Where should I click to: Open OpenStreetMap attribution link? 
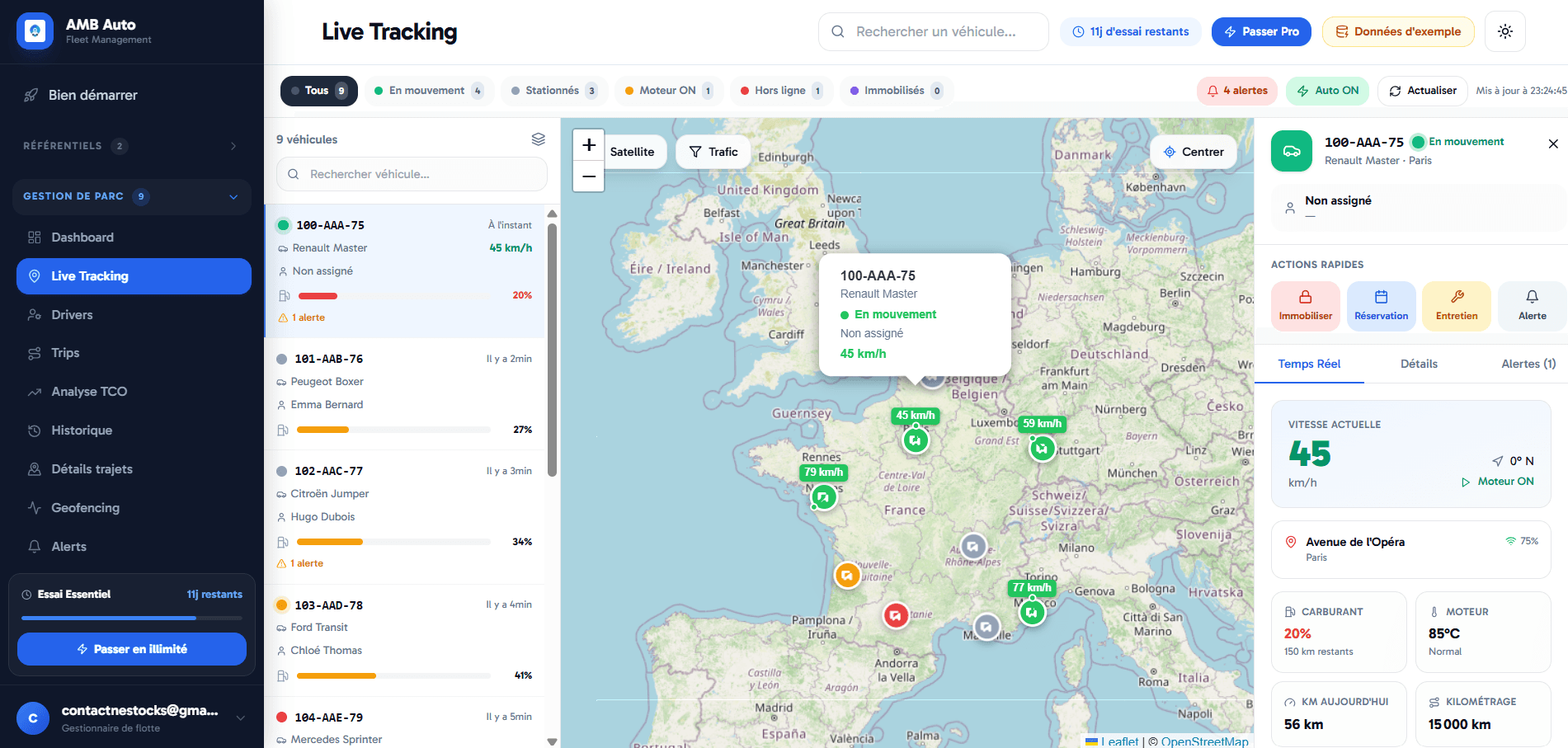[x=1204, y=741]
